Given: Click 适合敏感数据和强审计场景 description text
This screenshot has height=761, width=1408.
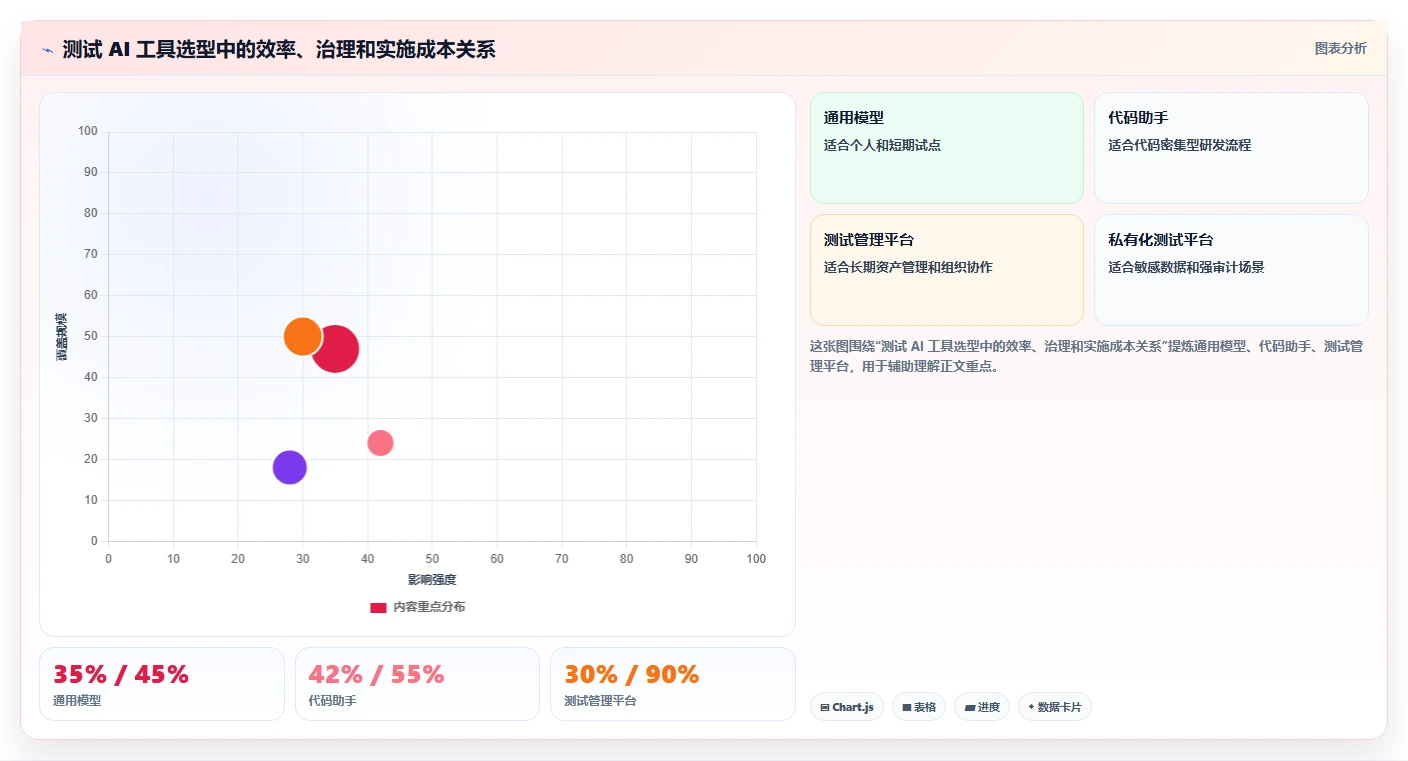Looking at the screenshot, I should coord(1186,267).
